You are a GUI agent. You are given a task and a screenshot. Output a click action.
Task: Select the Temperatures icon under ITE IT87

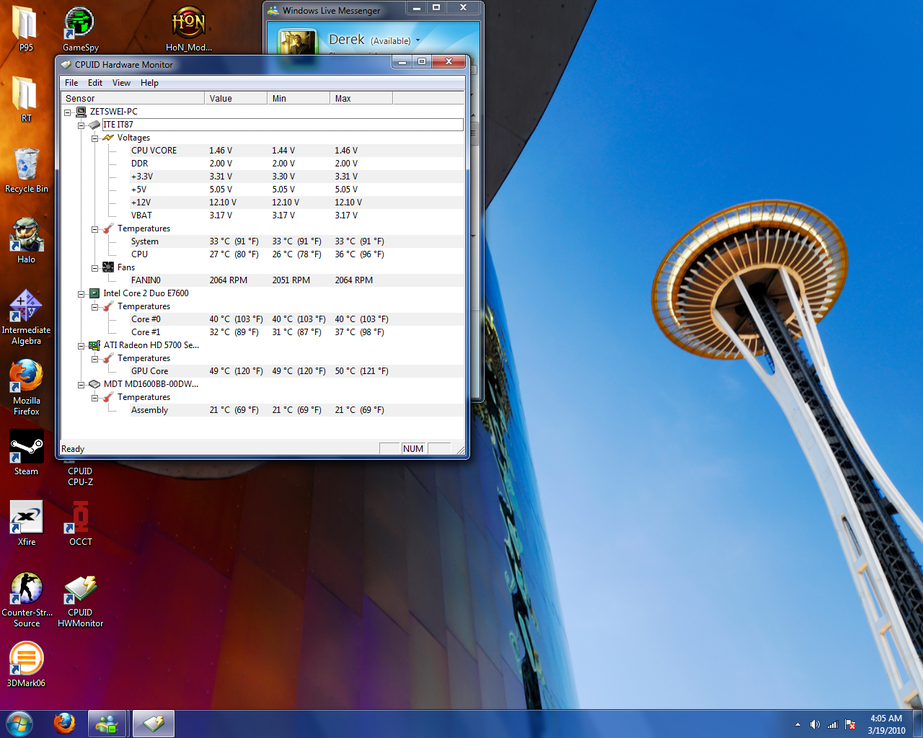click(x=107, y=228)
